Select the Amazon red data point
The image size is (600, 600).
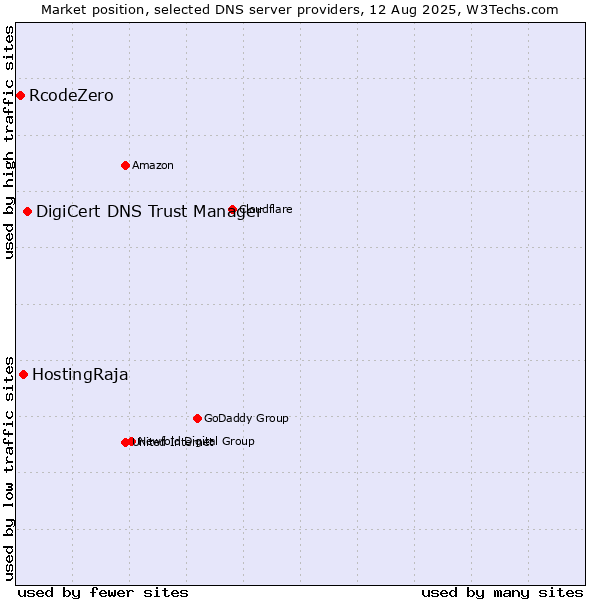pos(125,166)
